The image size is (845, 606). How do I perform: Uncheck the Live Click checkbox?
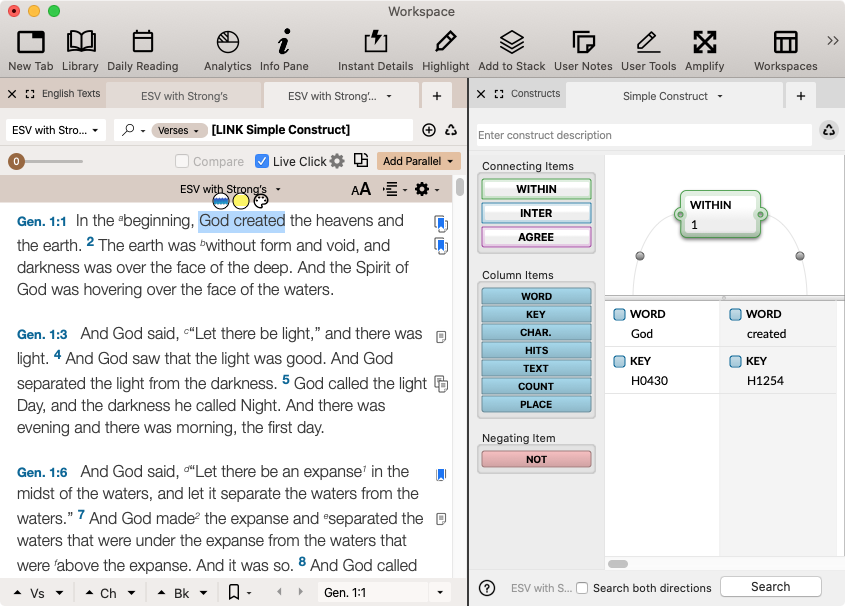click(262, 161)
